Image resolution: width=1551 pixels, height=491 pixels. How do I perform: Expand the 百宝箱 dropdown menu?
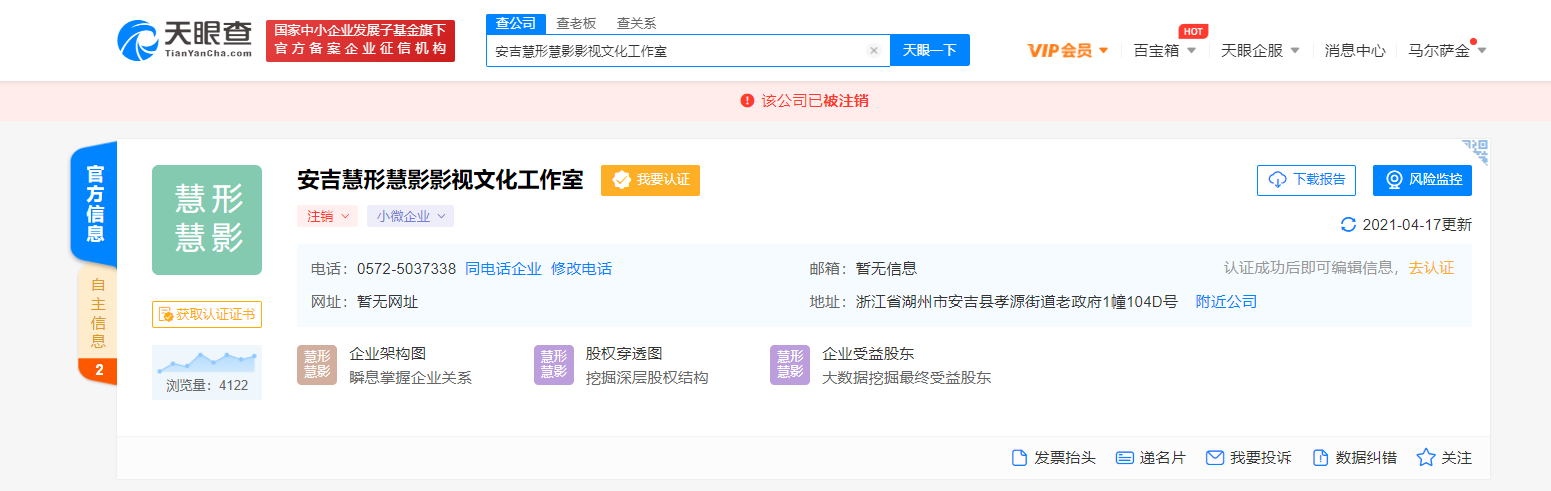(x=1164, y=50)
